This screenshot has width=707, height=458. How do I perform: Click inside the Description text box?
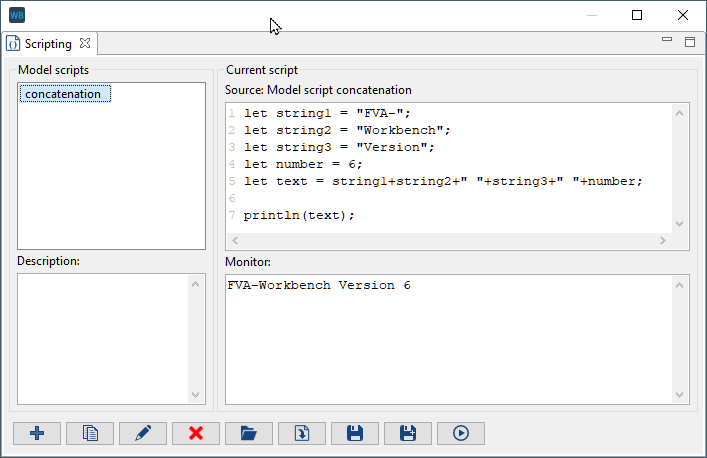tap(104, 338)
